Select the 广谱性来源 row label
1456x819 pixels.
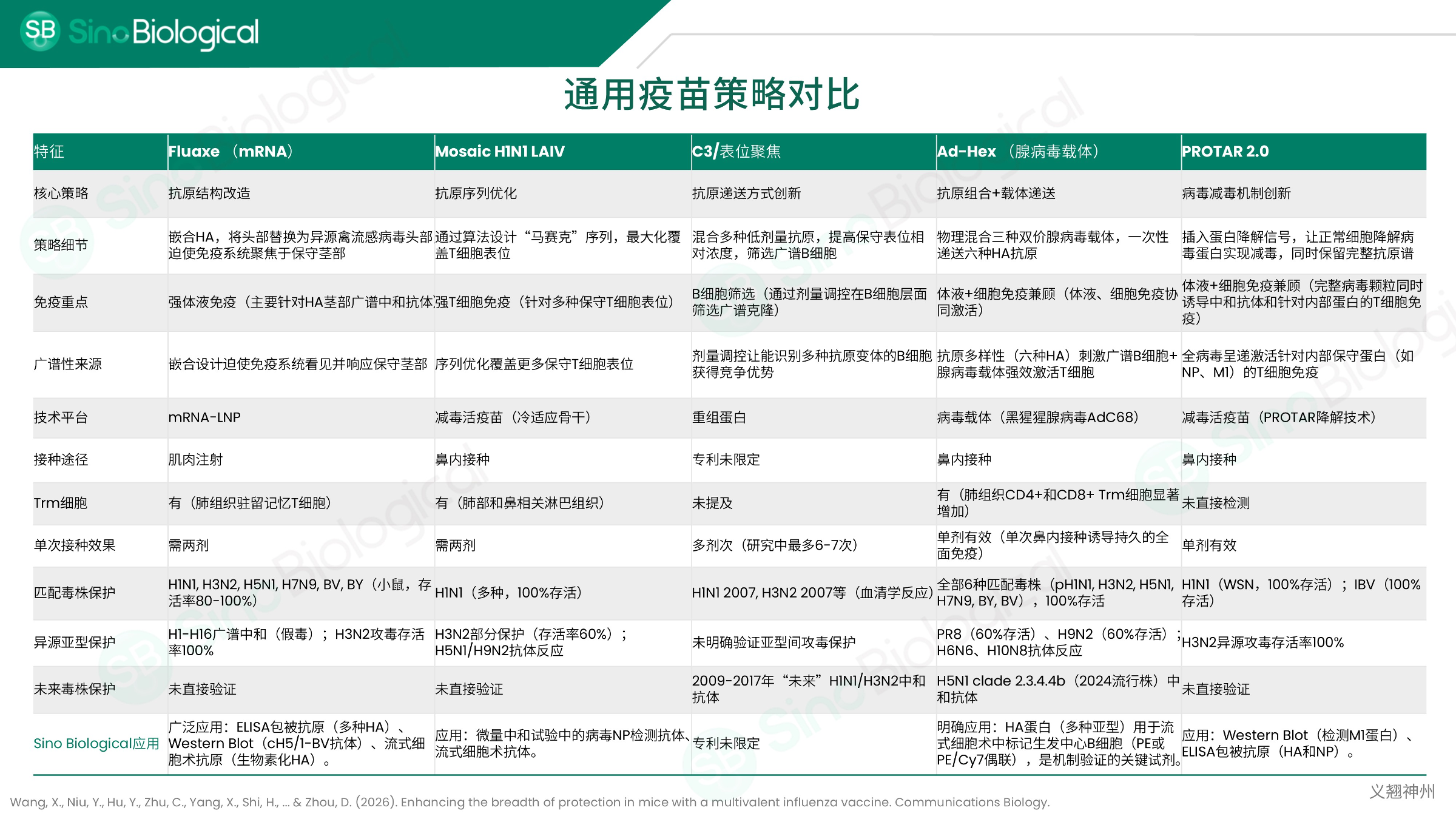(x=68, y=364)
